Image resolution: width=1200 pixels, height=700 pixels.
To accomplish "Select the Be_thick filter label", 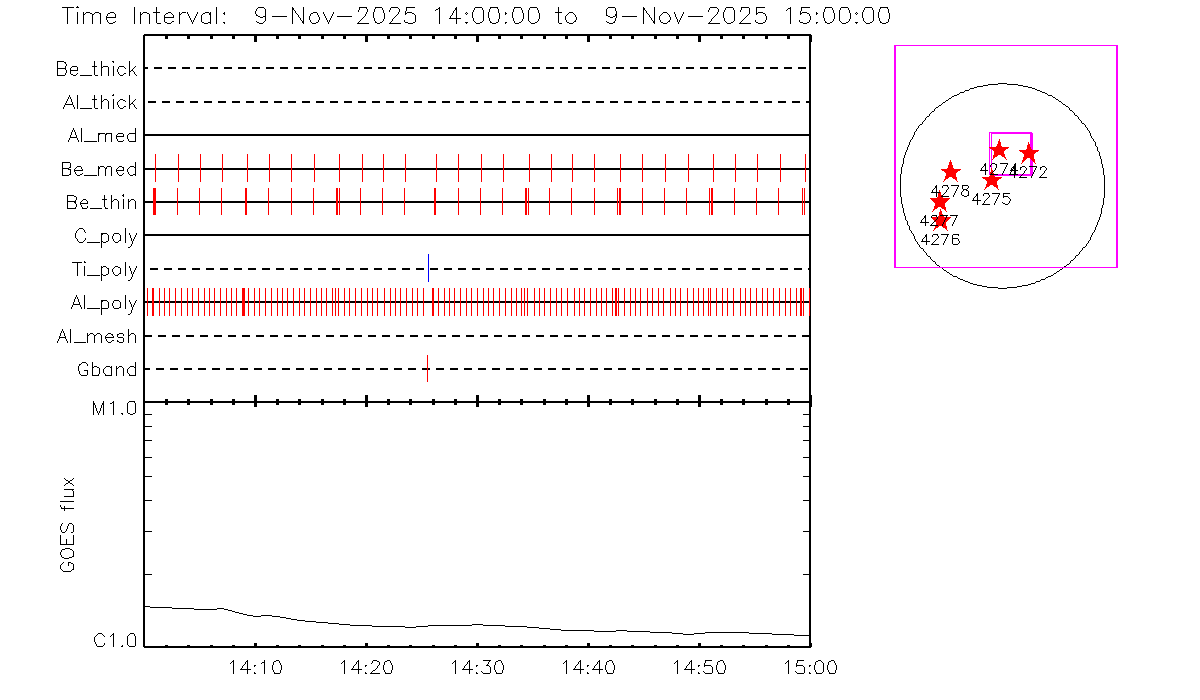I will click(97, 69).
